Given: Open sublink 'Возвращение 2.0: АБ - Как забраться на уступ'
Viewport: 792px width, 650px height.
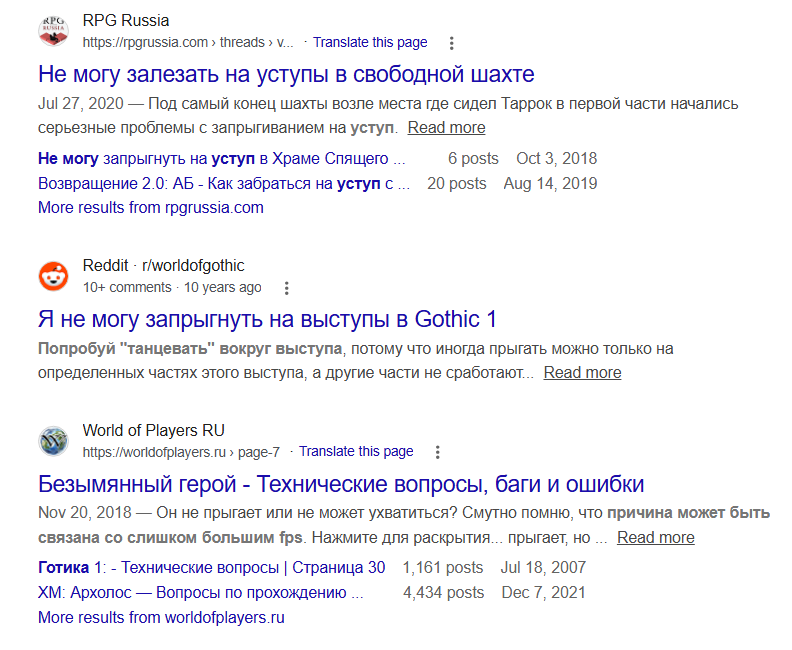Looking at the screenshot, I should [x=224, y=183].
